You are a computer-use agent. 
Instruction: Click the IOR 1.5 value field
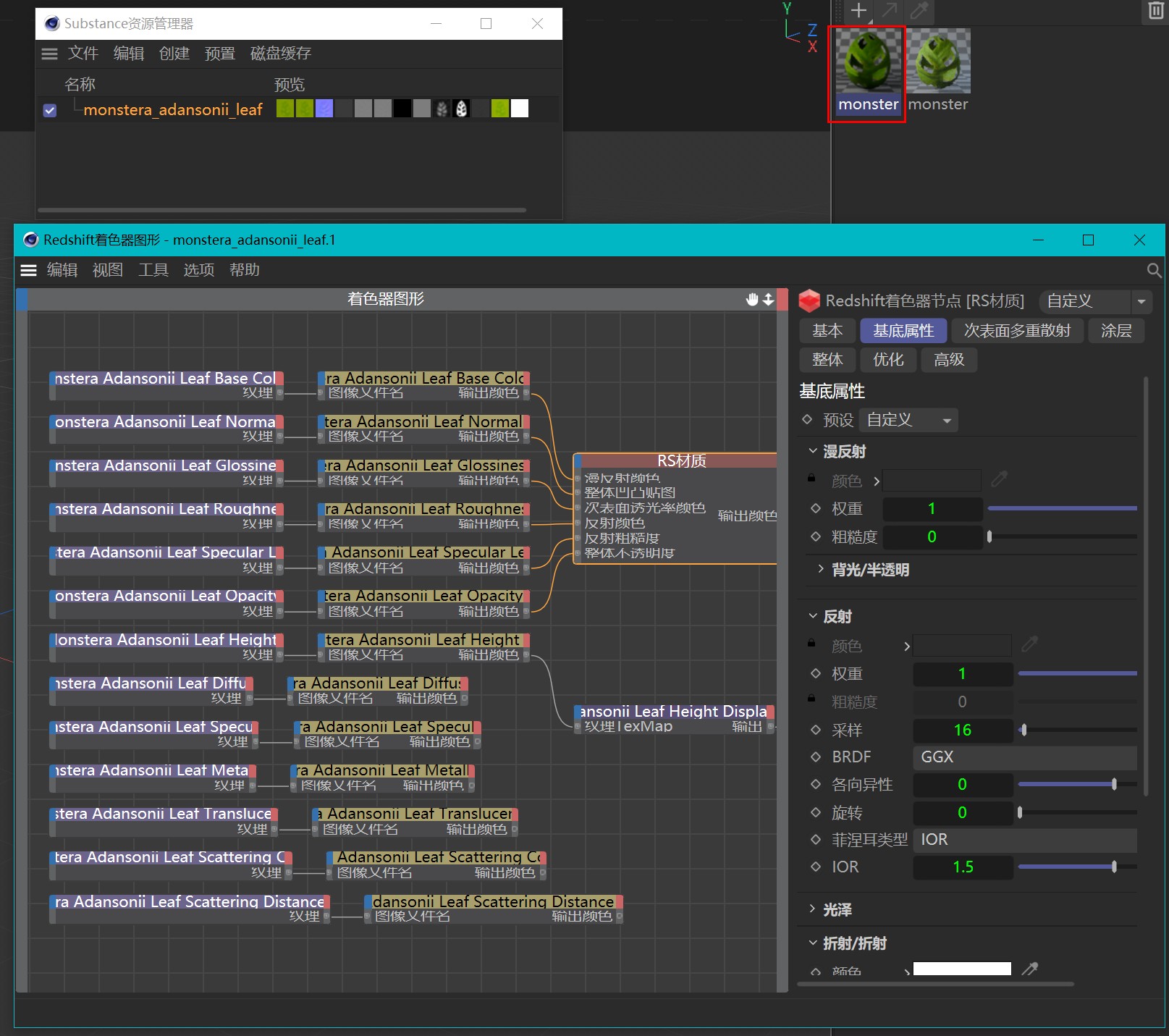click(963, 867)
